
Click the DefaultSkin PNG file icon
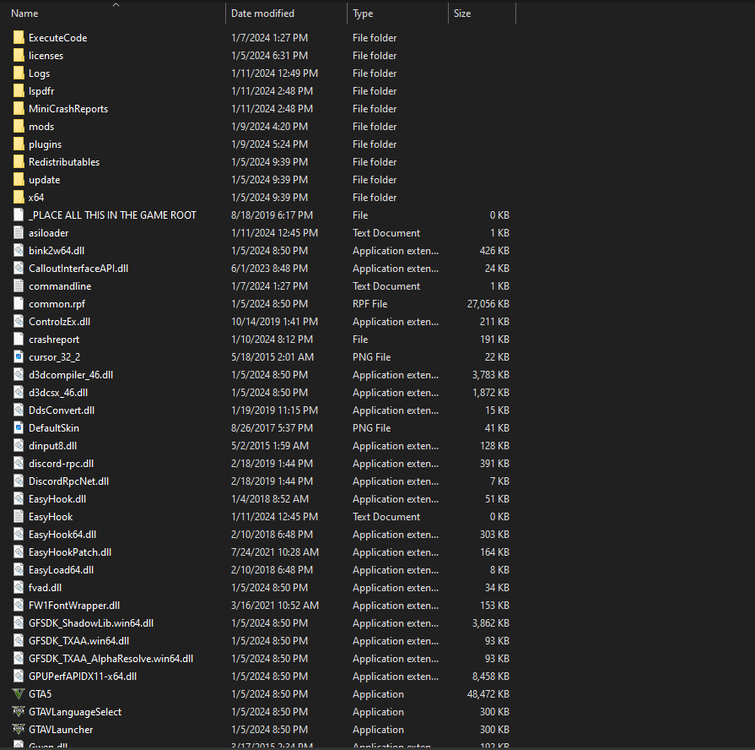[x=18, y=428]
